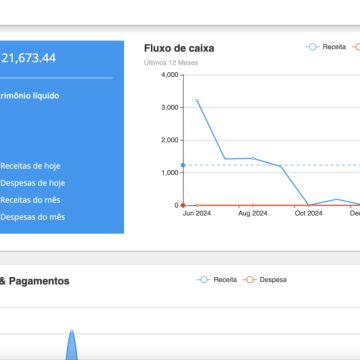Open Receitas do mês

pyautogui.click(x=30, y=200)
